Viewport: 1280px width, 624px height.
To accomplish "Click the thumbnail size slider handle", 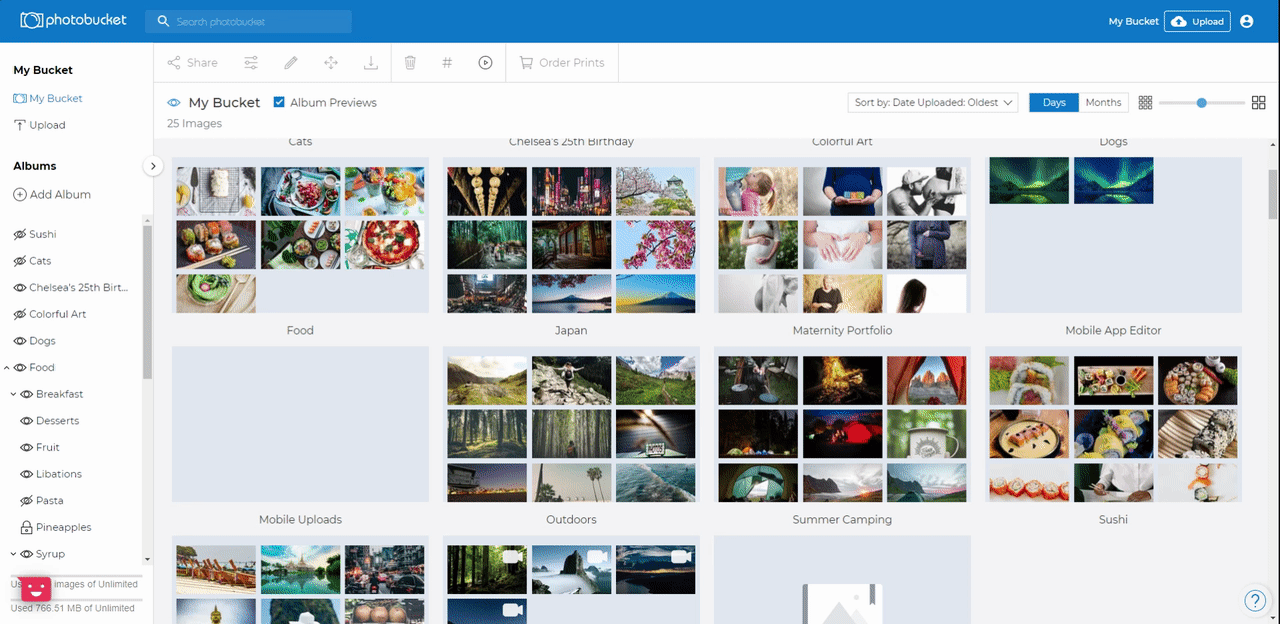I will point(1202,102).
